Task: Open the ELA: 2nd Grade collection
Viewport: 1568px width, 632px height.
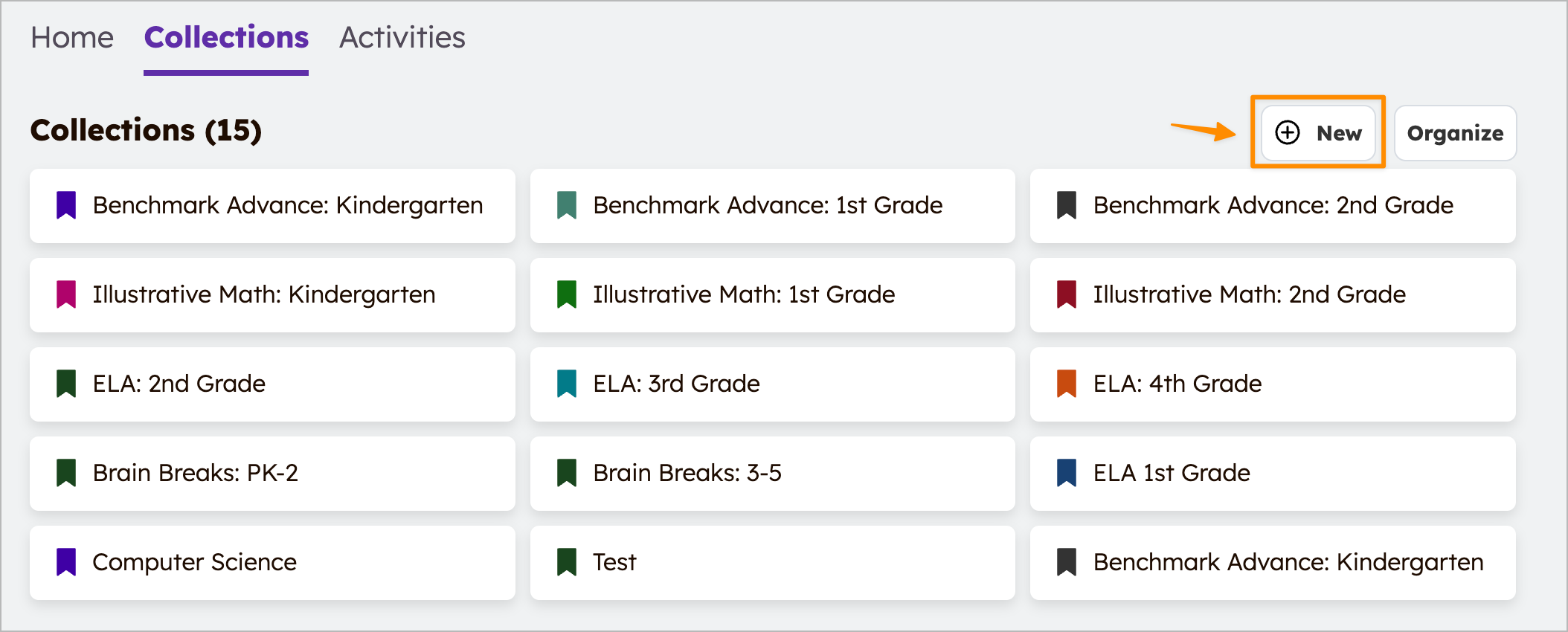Action: (272, 384)
